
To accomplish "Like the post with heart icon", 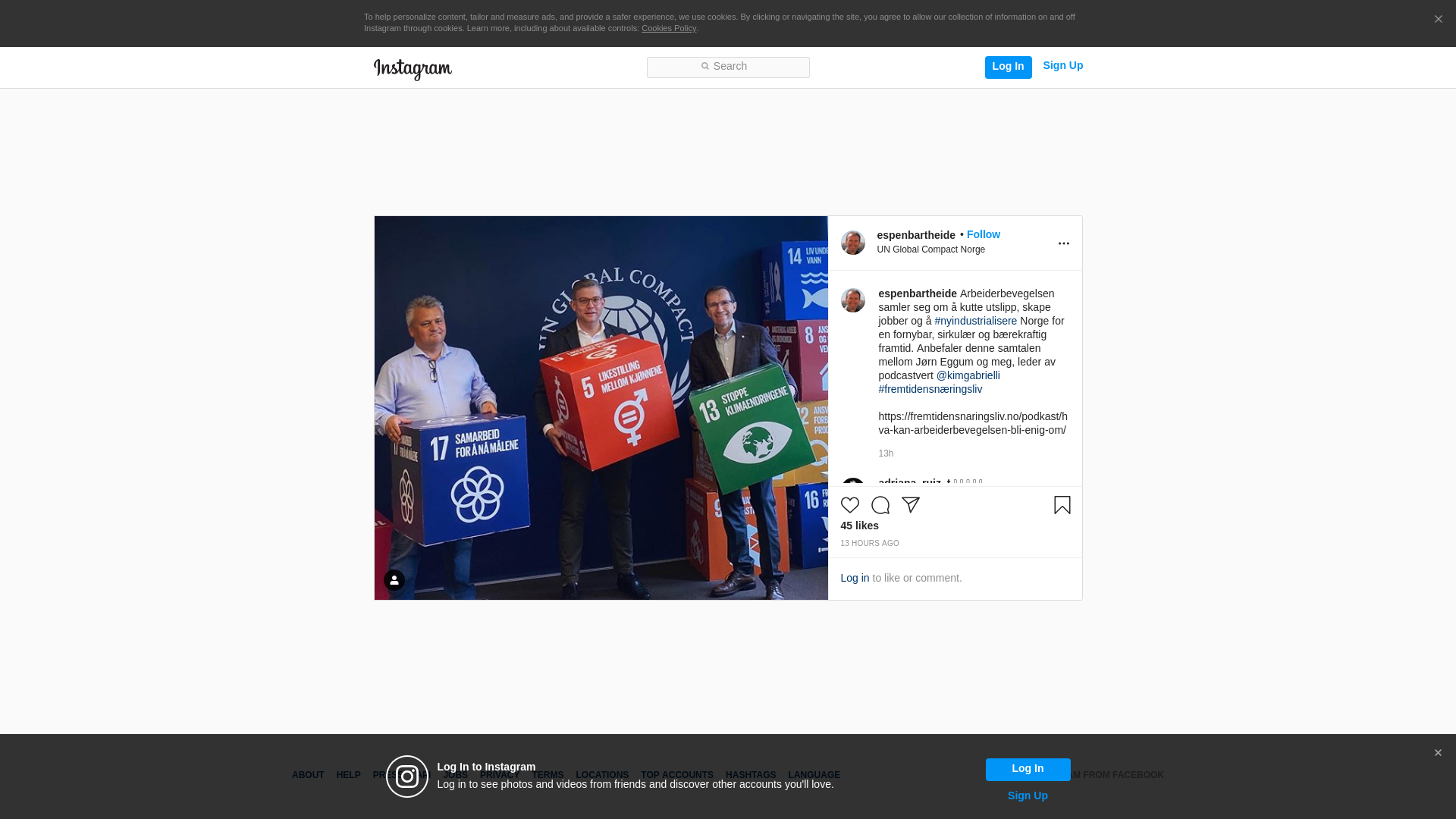I will (849, 505).
